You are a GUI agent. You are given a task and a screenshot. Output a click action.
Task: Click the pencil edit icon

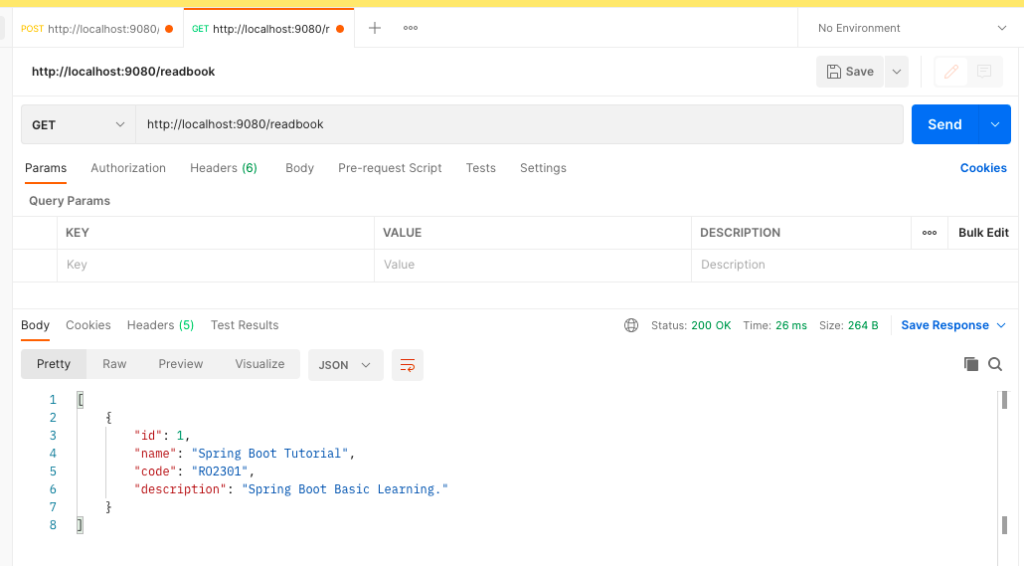951,71
